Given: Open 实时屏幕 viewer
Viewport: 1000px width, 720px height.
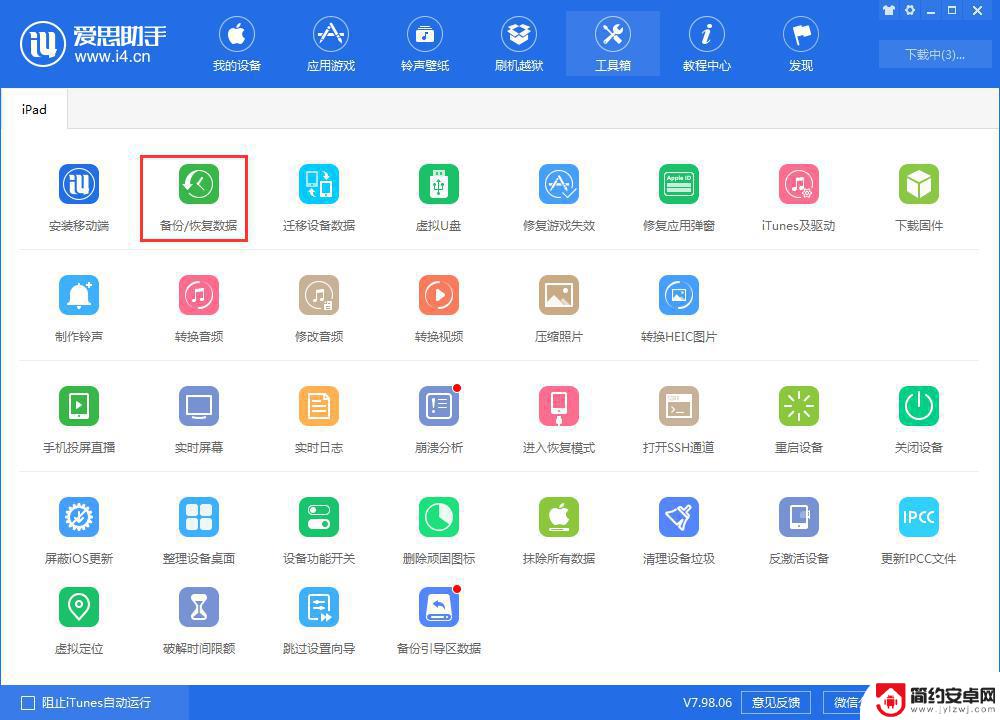Looking at the screenshot, I should point(198,406).
